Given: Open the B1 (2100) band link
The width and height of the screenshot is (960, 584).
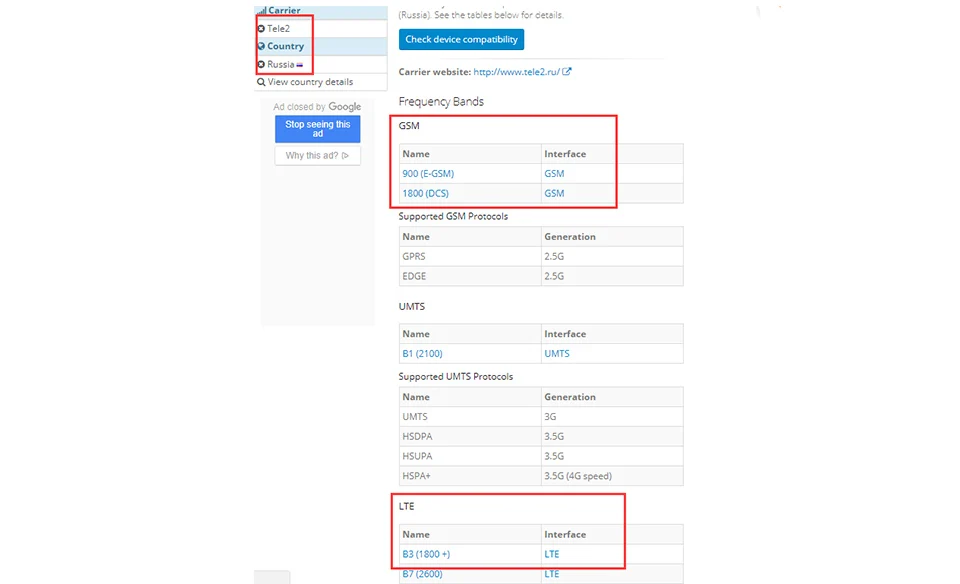Looking at the screenshot, I should (x=422, y=354).
